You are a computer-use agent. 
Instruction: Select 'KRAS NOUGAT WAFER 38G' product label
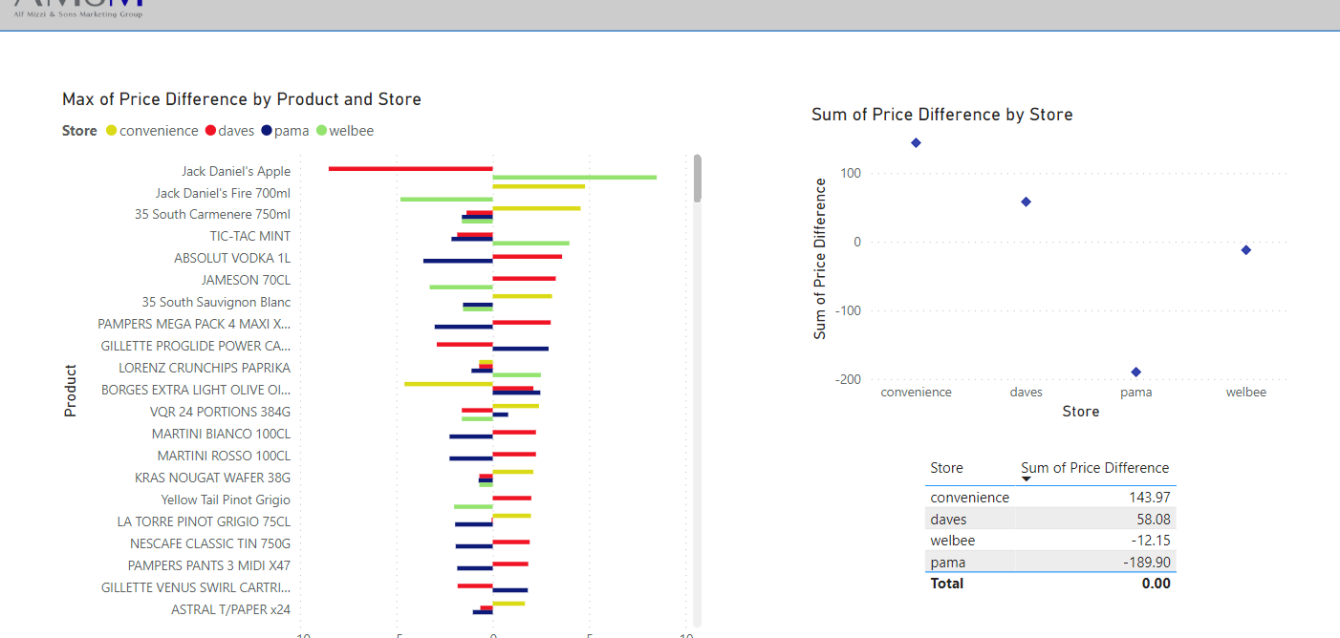pos(213,478)
